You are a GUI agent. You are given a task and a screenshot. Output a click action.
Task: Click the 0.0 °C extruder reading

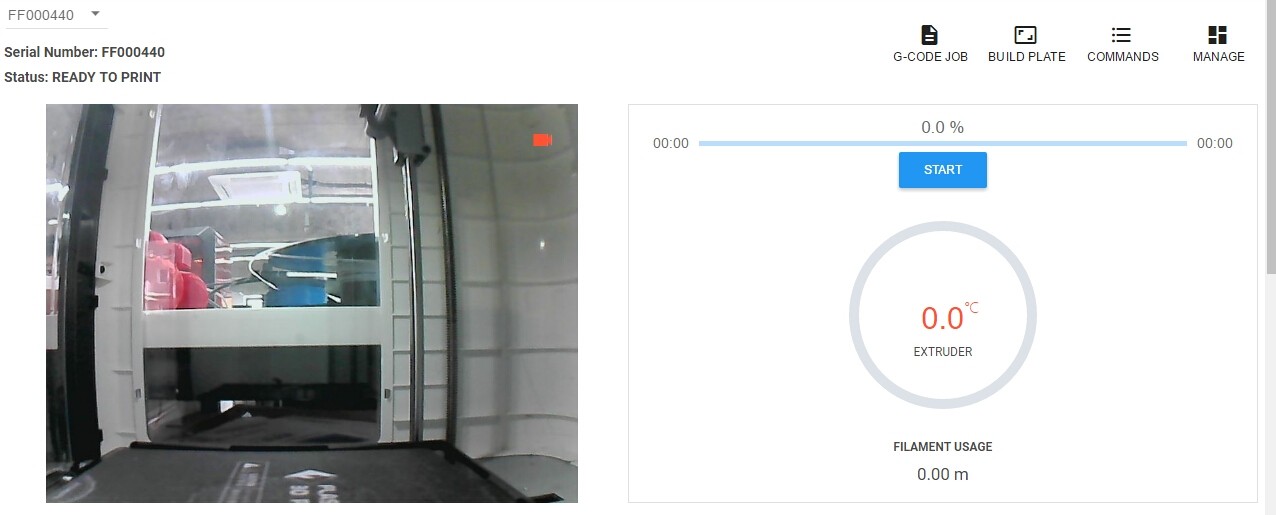[949, 317]
